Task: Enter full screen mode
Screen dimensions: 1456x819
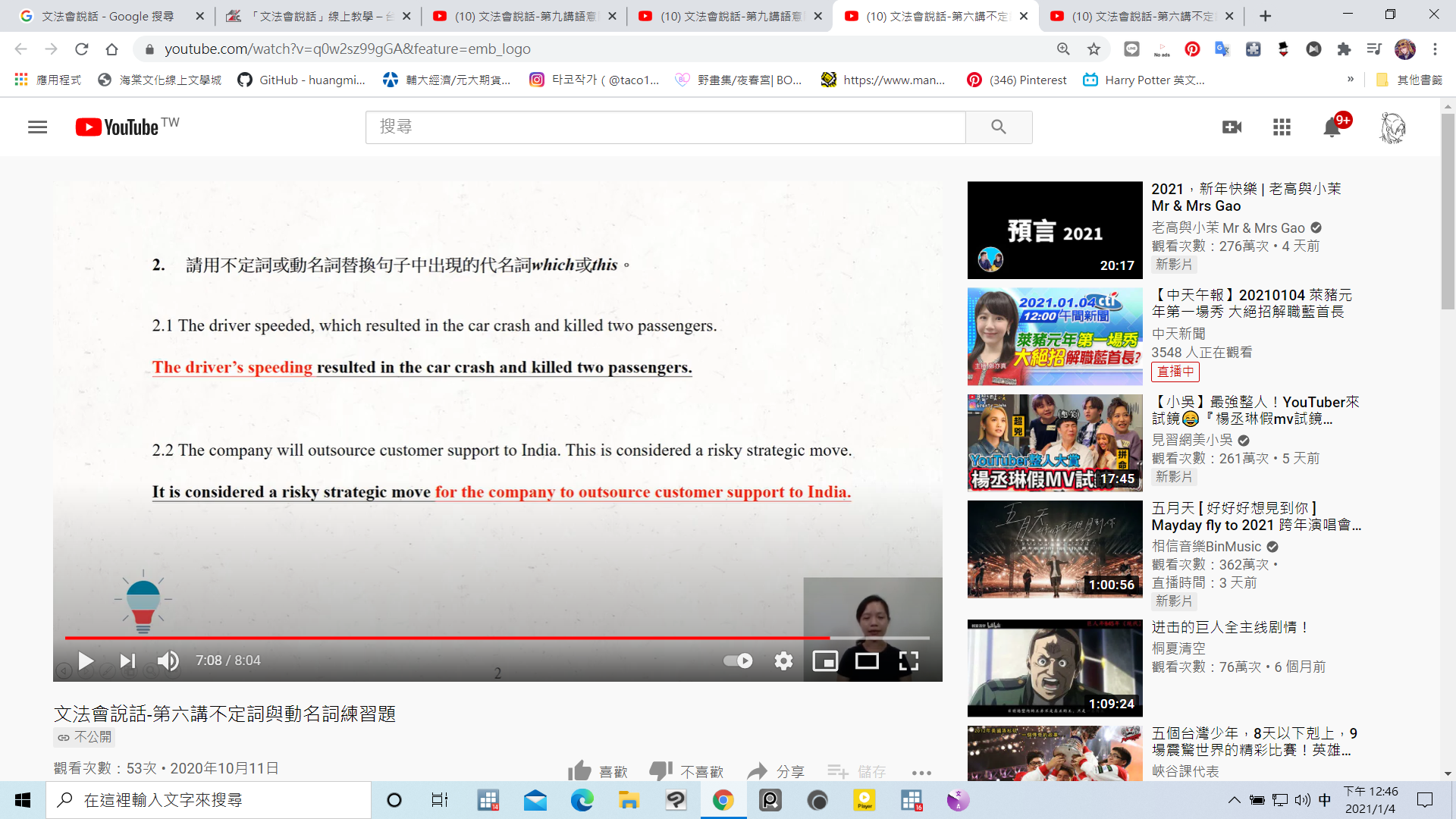Action: (908, 661)
